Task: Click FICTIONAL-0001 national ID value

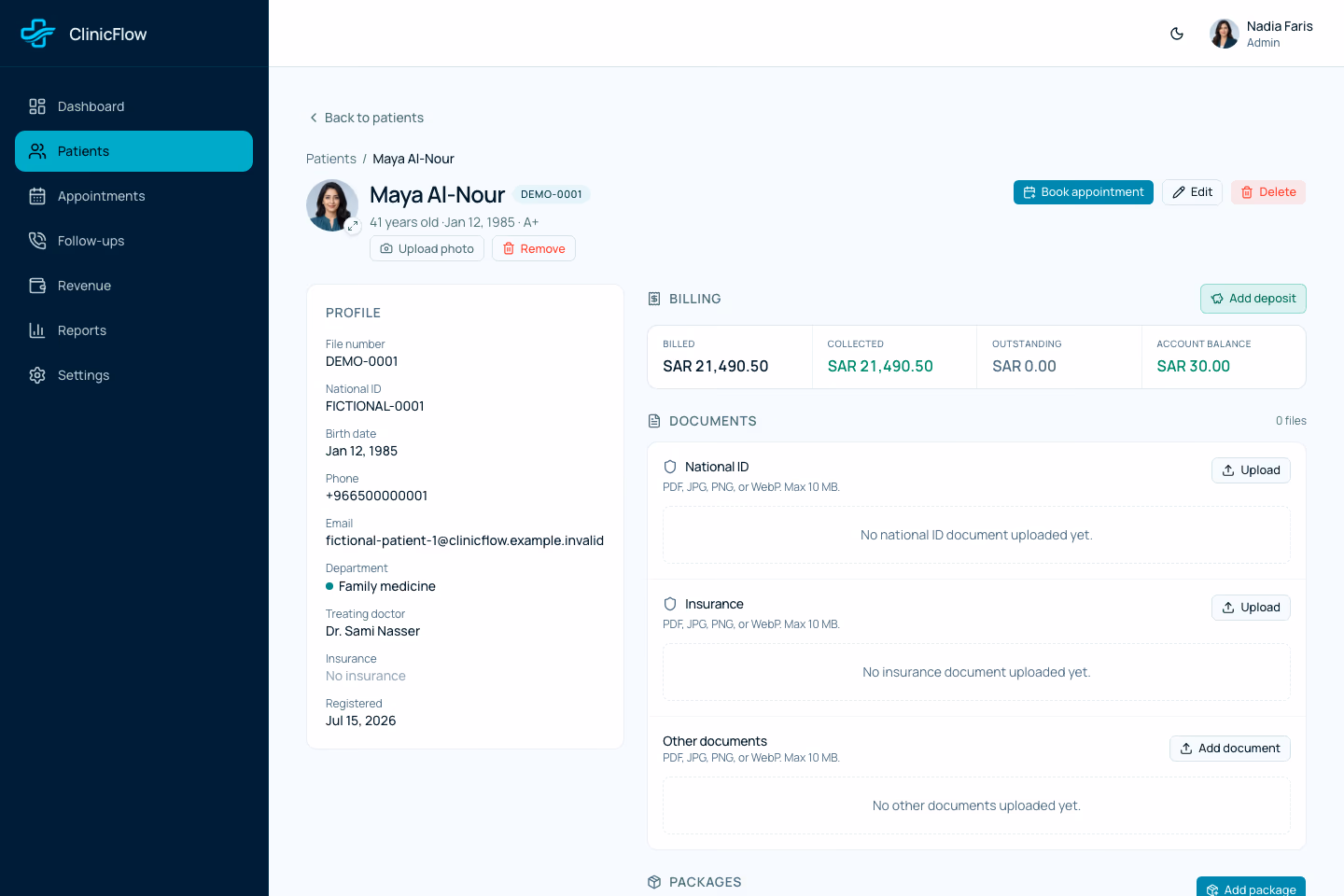Action: tap(375, 406)
